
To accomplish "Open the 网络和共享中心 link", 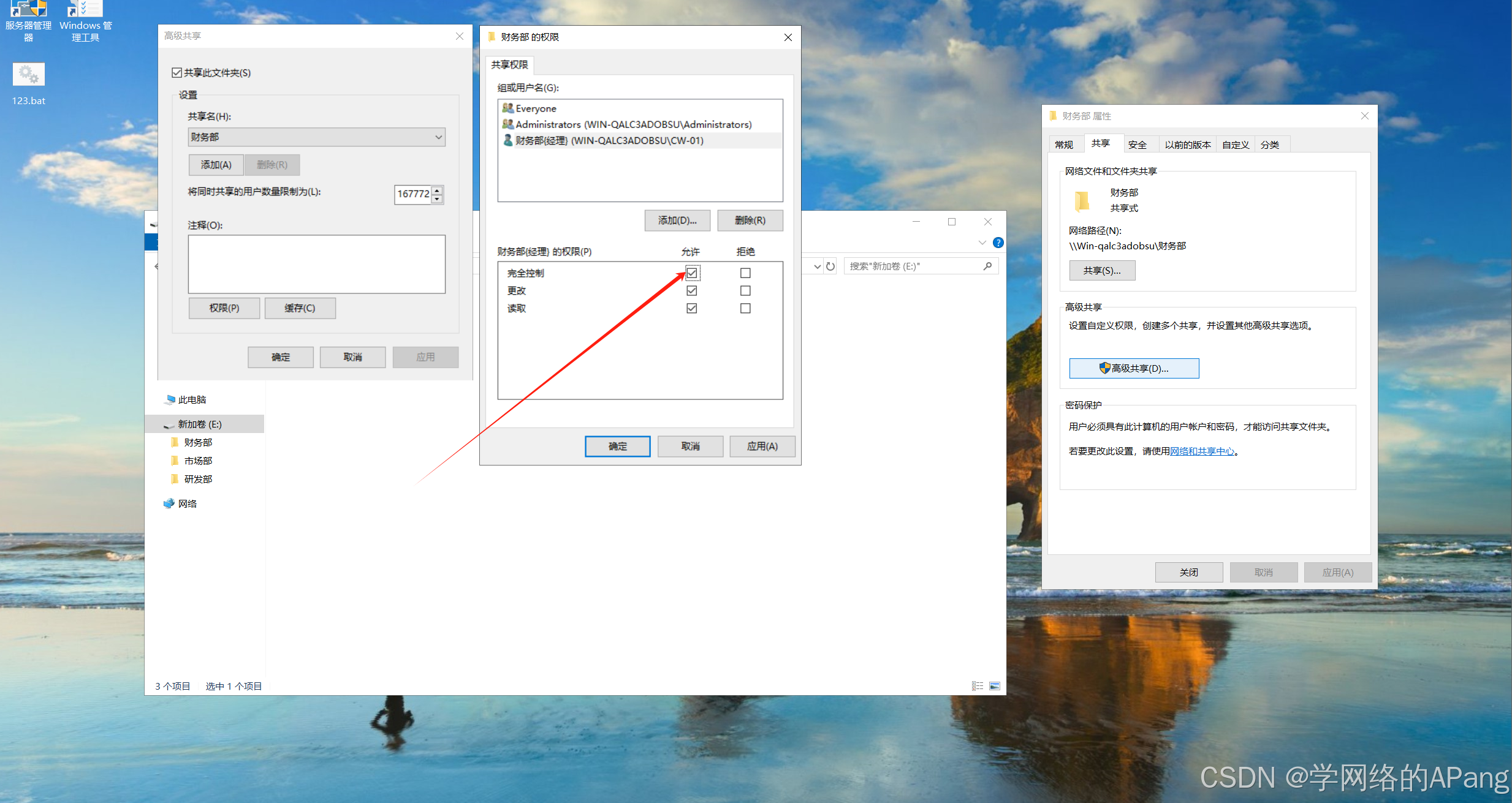I will tap(1202, 451).
